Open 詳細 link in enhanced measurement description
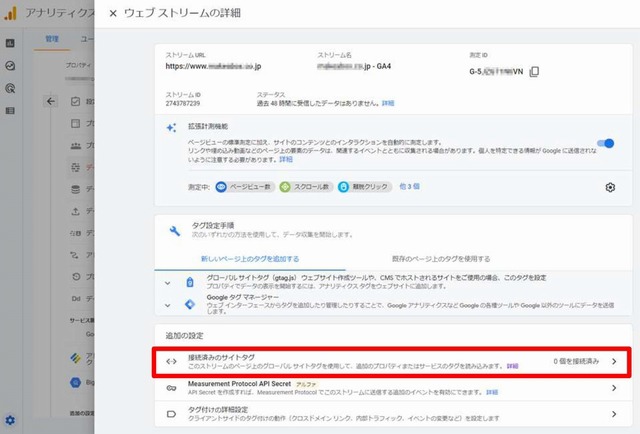This screenshot has height=434, width=640. point(286,159)
